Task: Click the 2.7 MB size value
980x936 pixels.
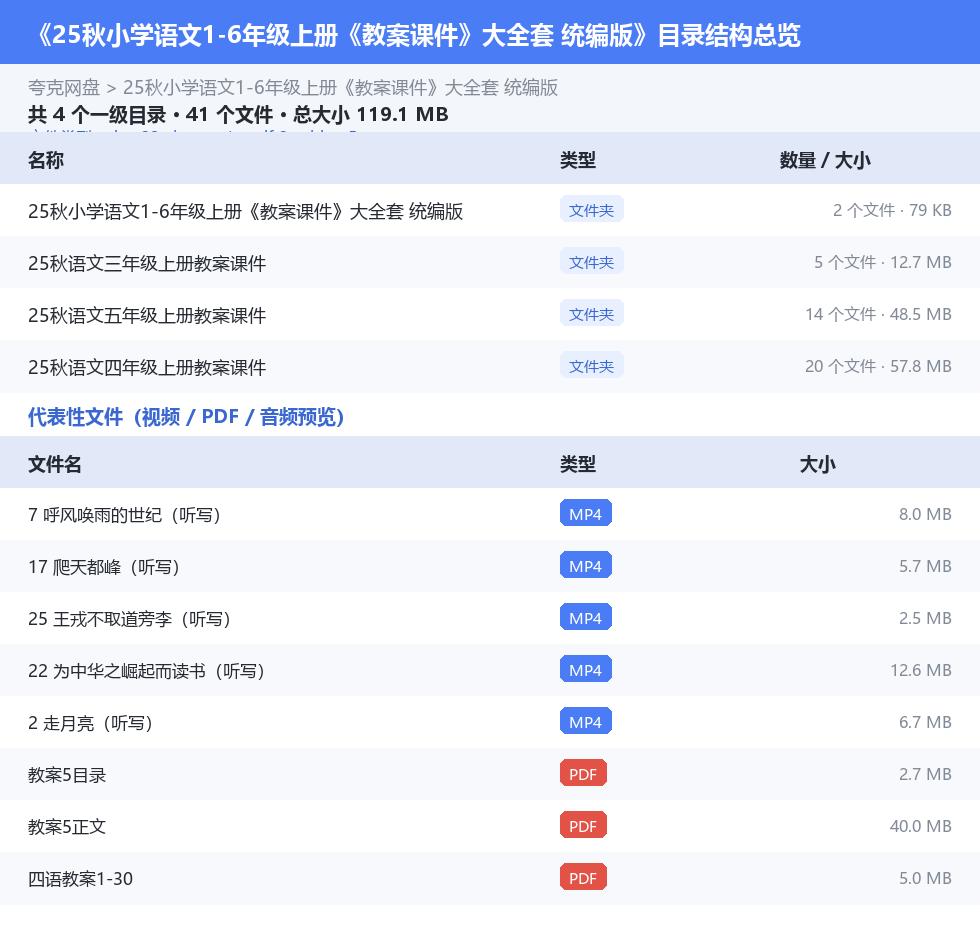Action: click(925, 774)
